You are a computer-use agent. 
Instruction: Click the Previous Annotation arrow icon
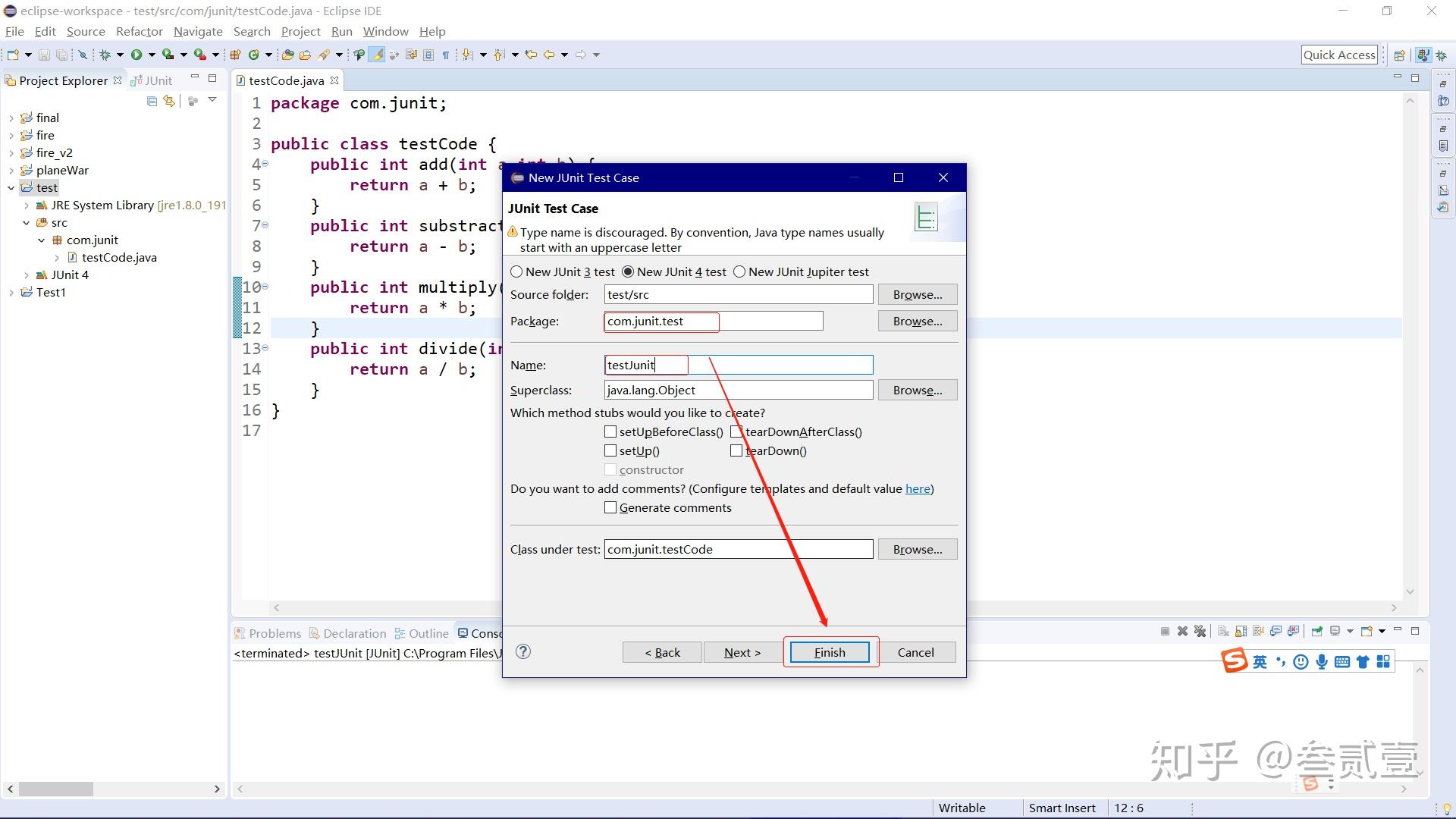click(x=498, y=55)
